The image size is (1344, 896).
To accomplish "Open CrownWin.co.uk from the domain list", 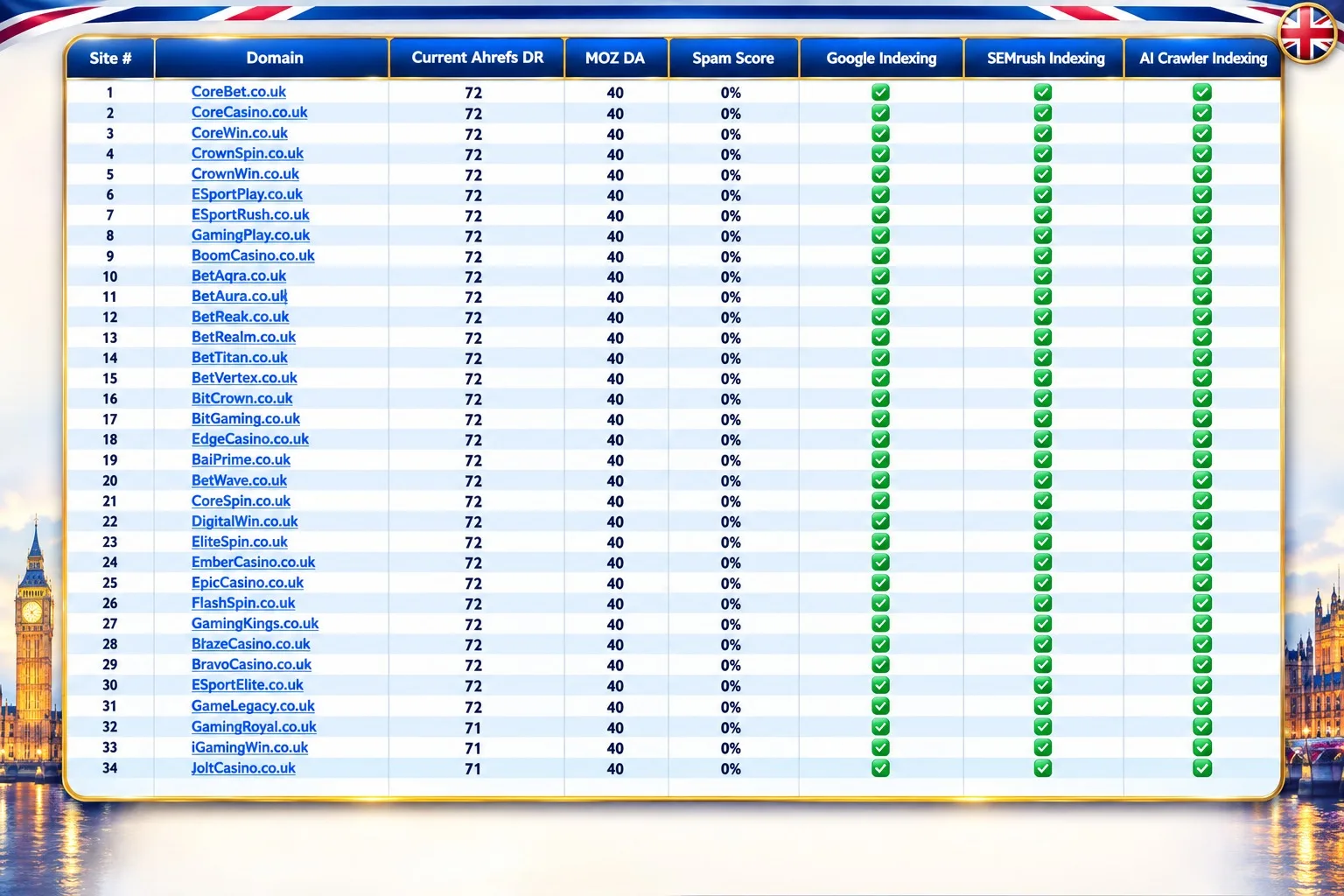I will point(245,174).
